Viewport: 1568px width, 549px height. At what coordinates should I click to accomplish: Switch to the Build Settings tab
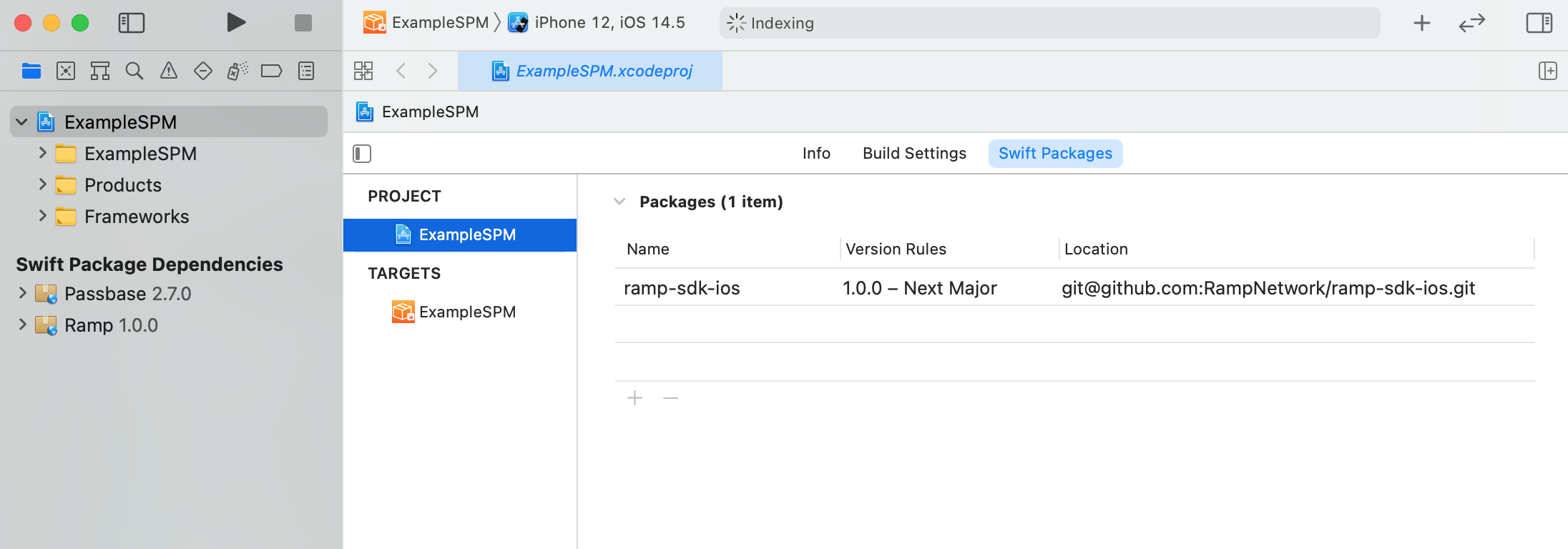[x=914, y=154]
